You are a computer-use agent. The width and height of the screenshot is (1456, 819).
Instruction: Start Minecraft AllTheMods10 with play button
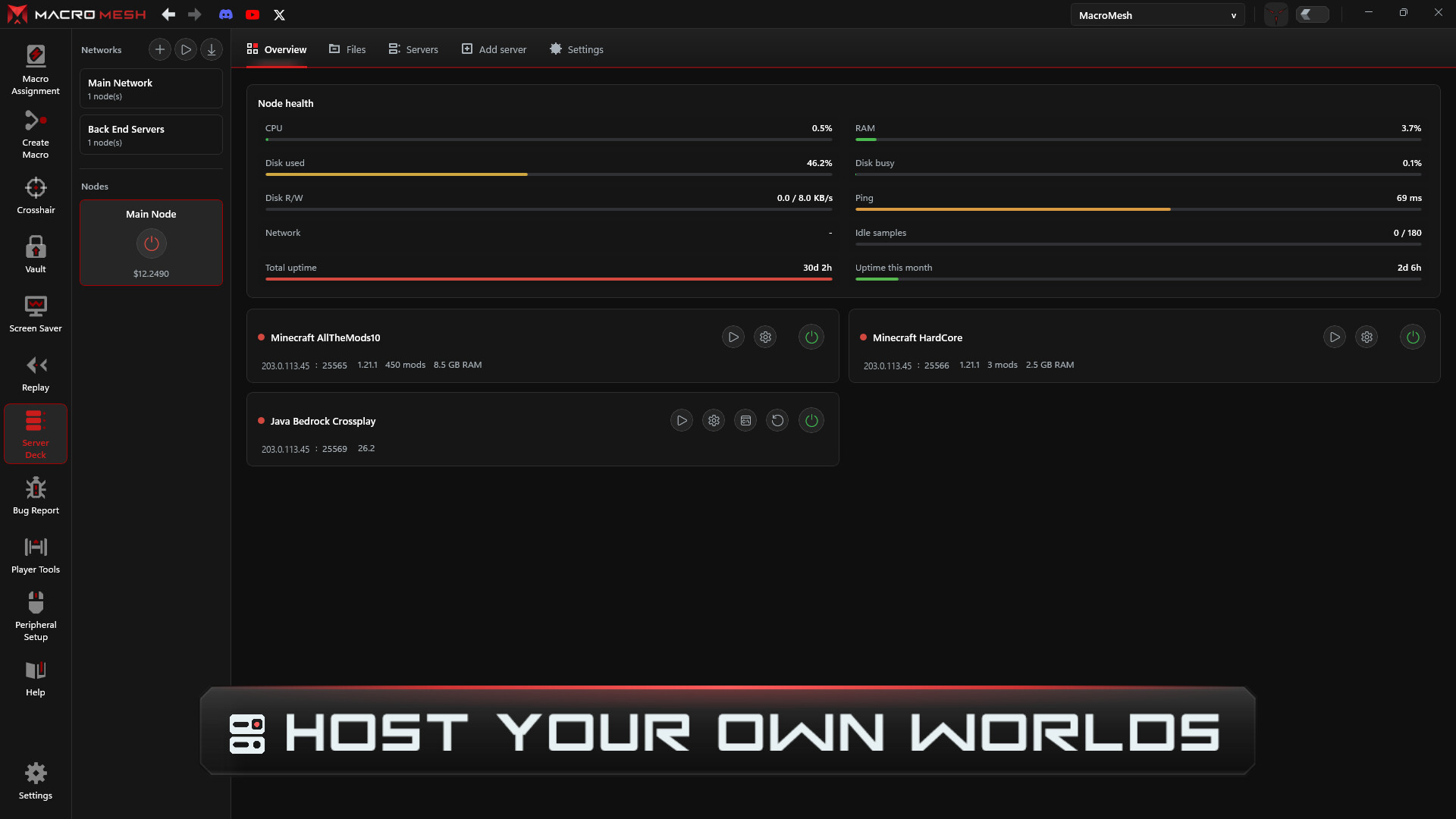(733, 337)
